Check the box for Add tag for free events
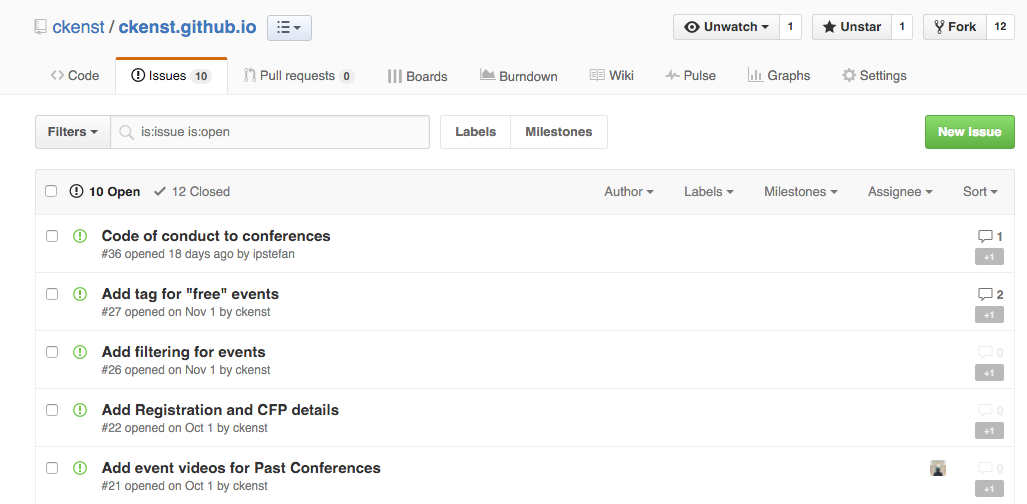Viewport: 1027px width, 504px height. pos(52,294)
